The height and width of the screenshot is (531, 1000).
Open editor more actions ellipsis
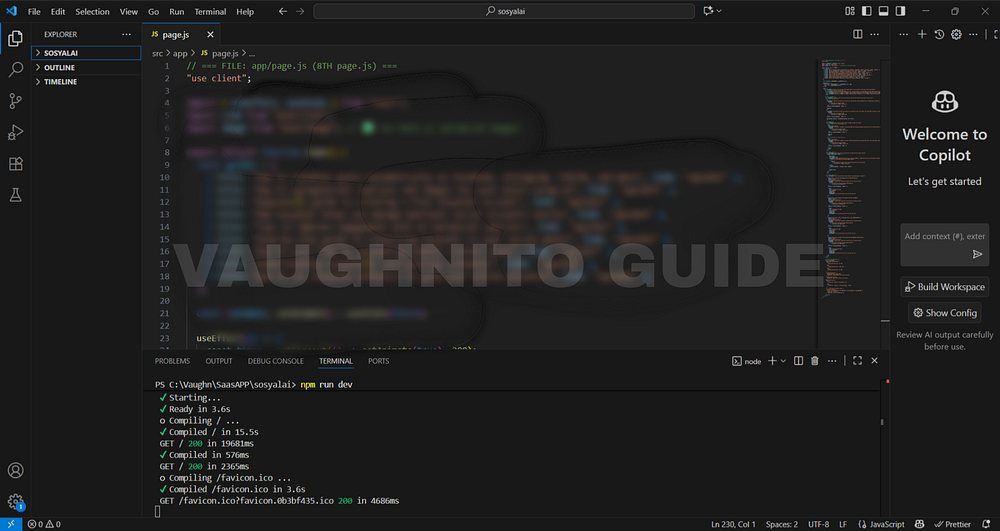pos(874,34)
